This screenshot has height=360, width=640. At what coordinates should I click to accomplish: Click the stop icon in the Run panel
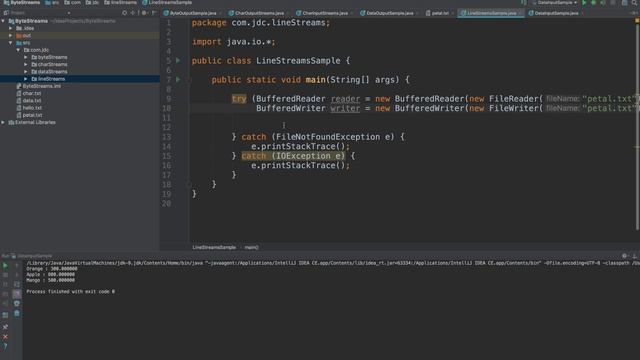(x=5, y=275)
